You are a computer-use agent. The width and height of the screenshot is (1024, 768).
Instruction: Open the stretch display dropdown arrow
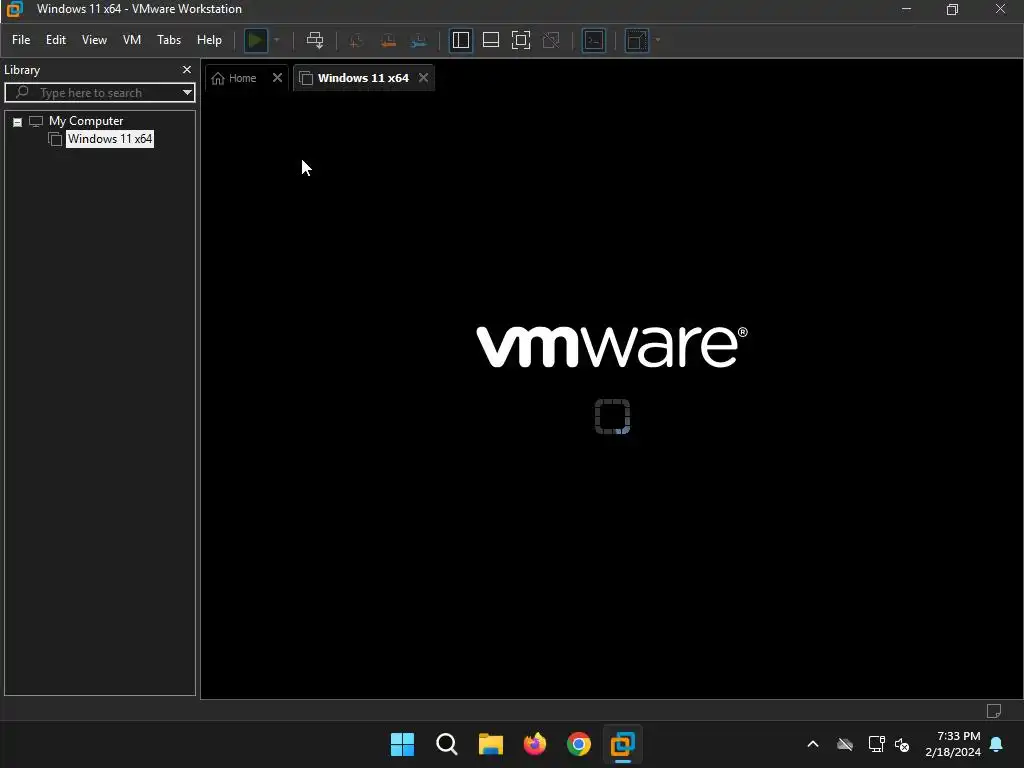[x=658, y=40]
